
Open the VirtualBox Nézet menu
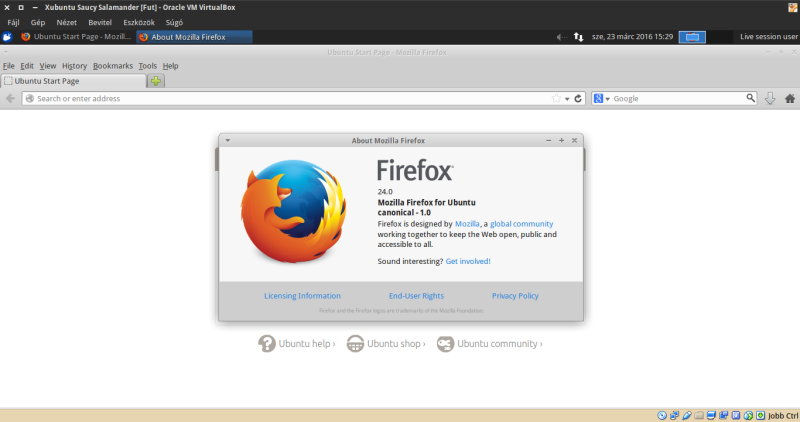click(x=66, y=22)
